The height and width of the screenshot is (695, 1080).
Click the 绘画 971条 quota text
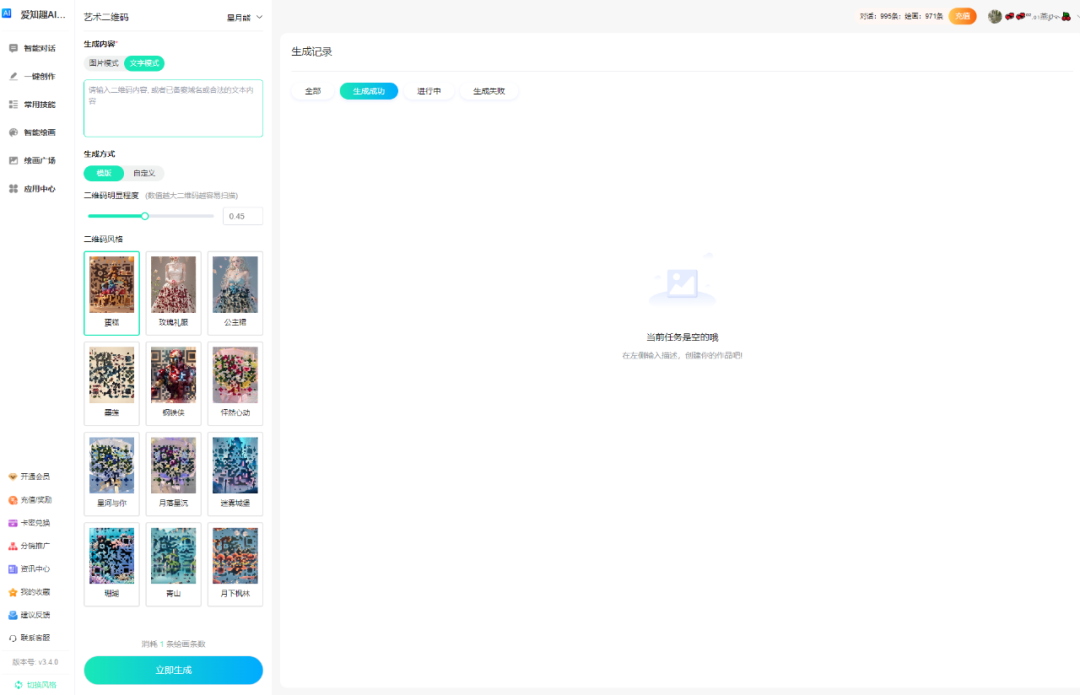[x=924, y=17]
